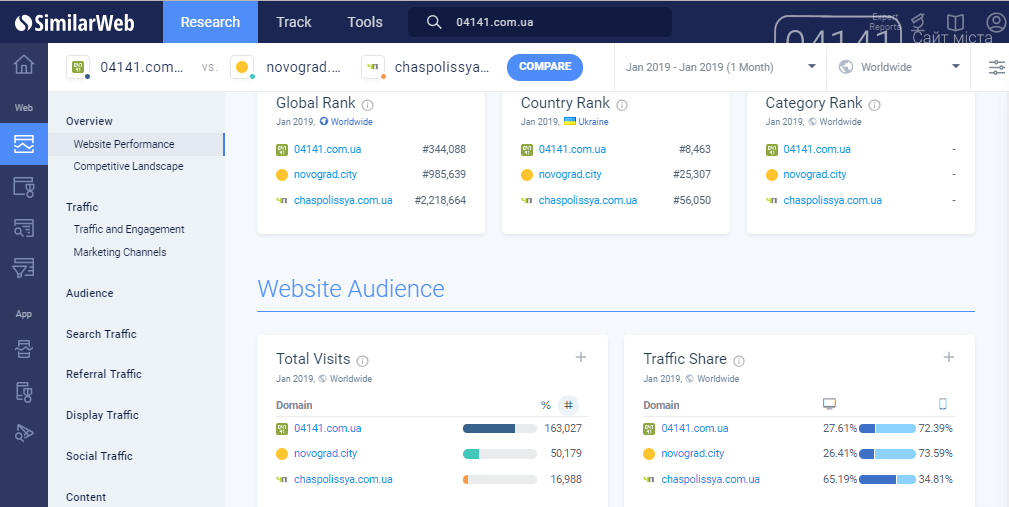Open Search Traffic section
The width and height of the screenshot is (1009, 507).
click(101, 334)
